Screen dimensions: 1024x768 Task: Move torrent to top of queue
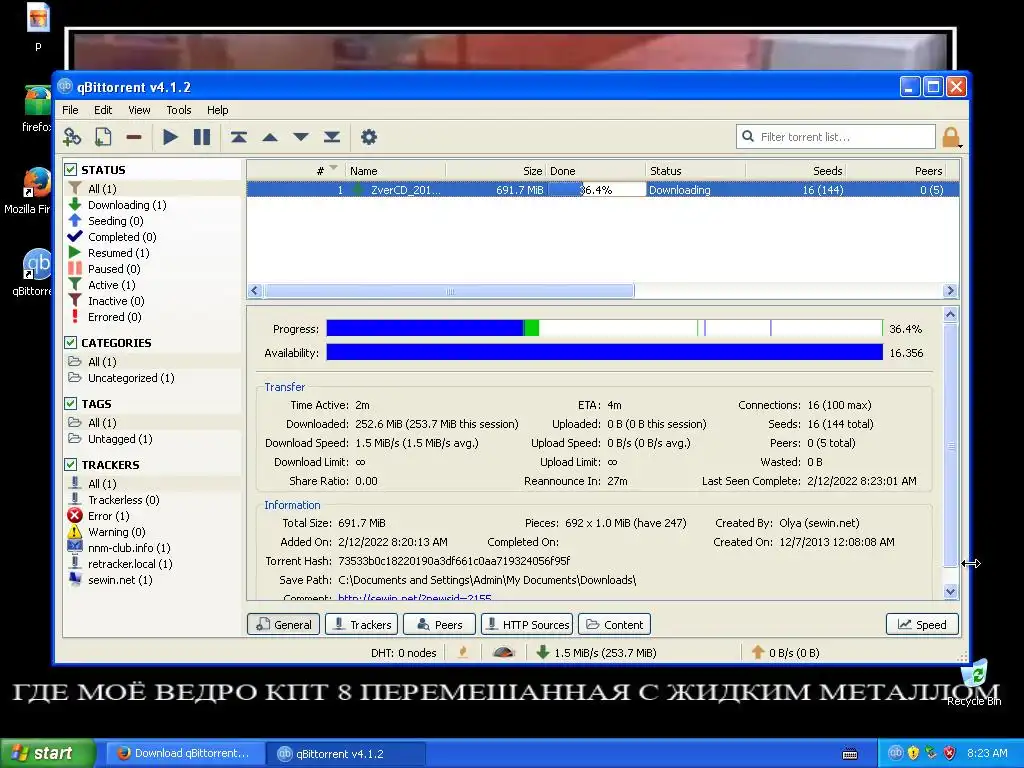tap(238, 137)
